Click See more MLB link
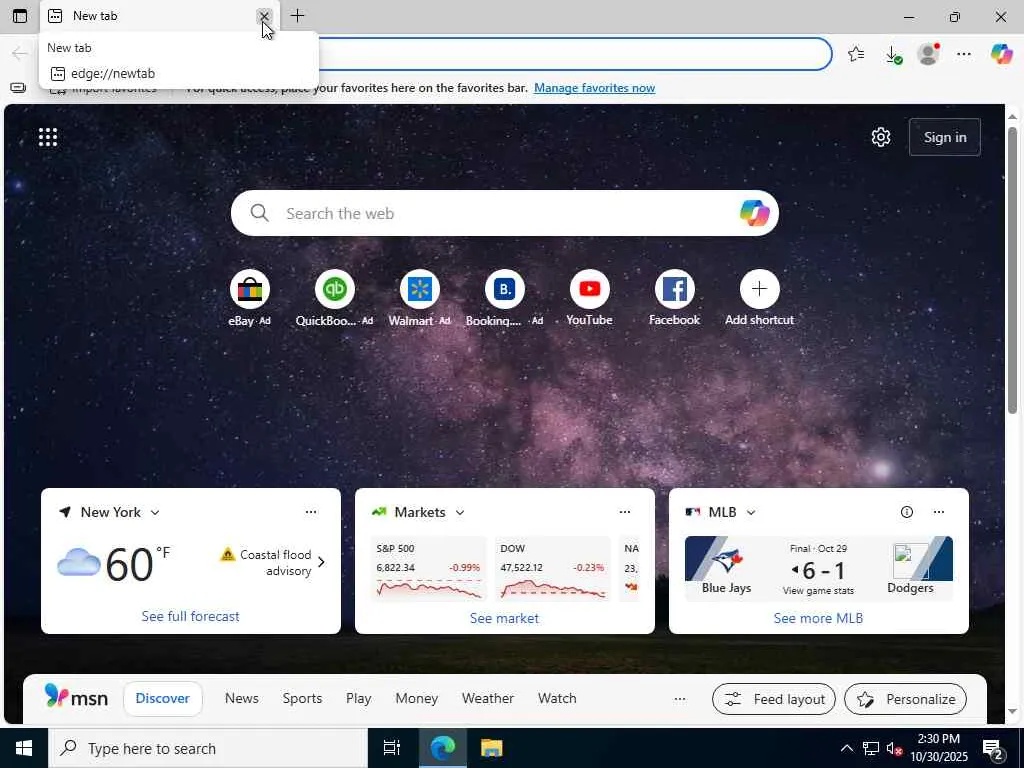The image size is (1024, 768). [x=818, y=618]
